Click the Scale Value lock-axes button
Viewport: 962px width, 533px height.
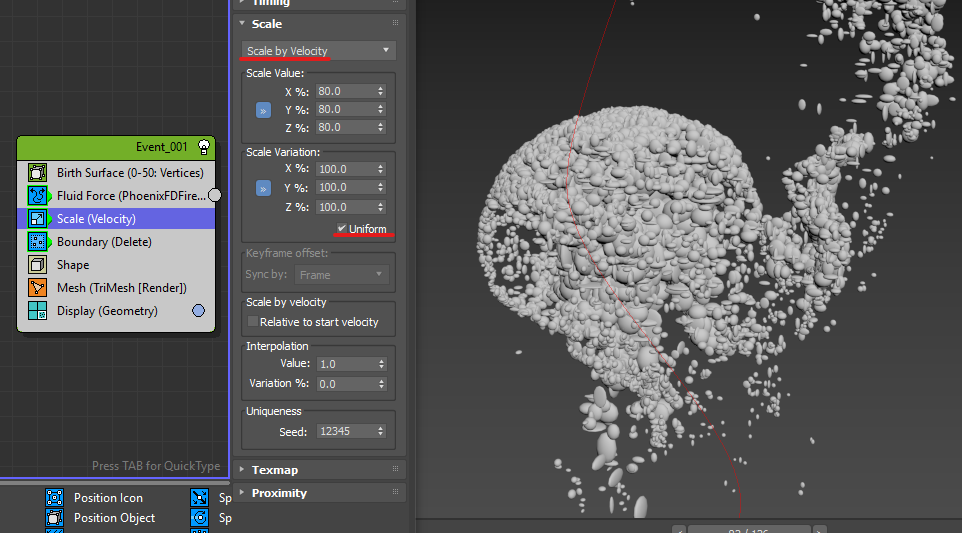pyautogui.click(x=264, y=110)
